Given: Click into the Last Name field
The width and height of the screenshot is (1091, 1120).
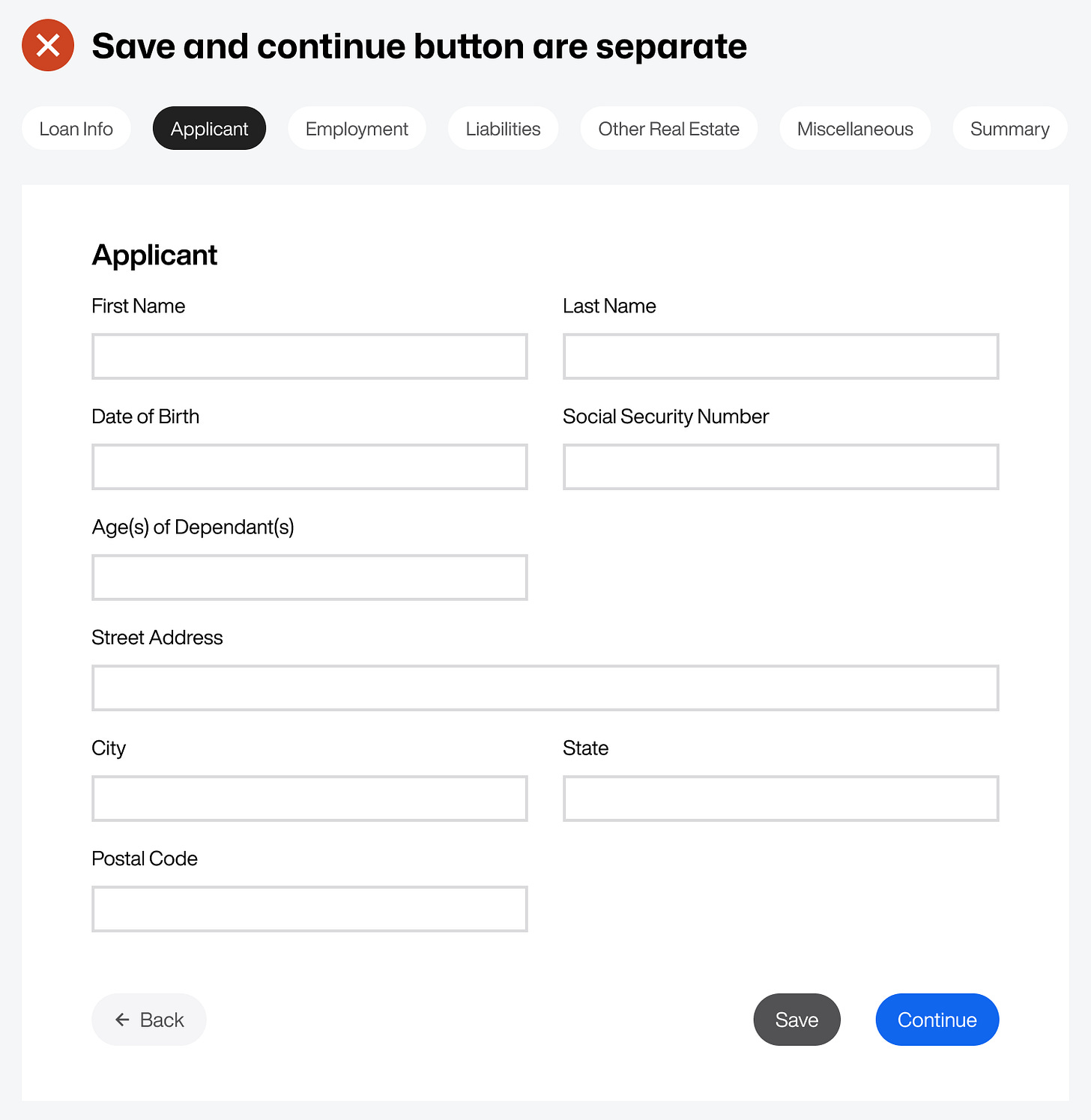Looking at the screenshot, I should [781, 357].
